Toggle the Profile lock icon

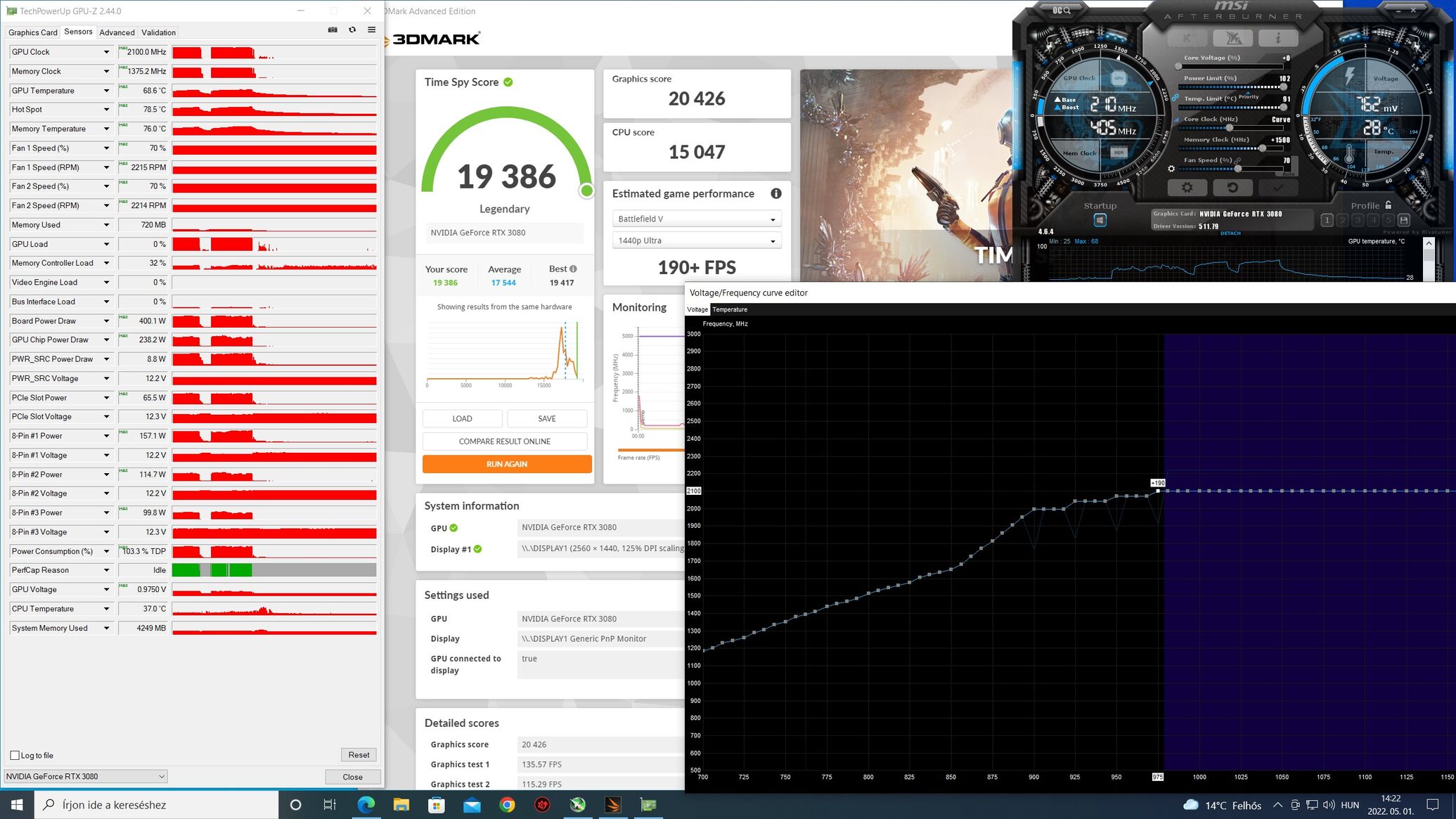pyautogui.click(x=1388, y=205)
